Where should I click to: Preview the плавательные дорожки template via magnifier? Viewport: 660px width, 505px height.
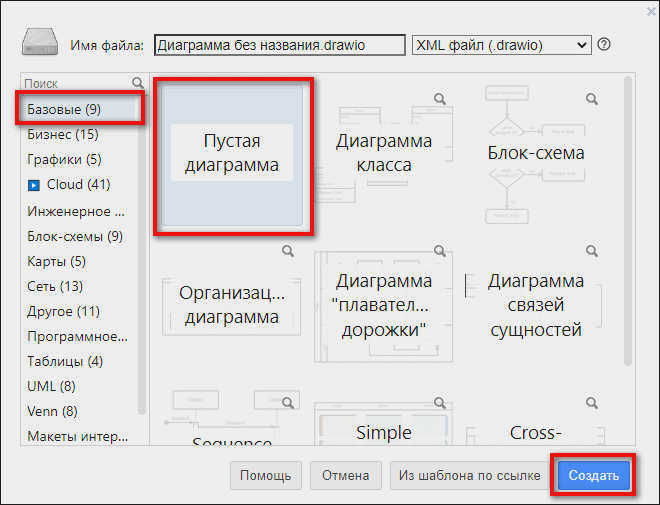coord(440,251)
